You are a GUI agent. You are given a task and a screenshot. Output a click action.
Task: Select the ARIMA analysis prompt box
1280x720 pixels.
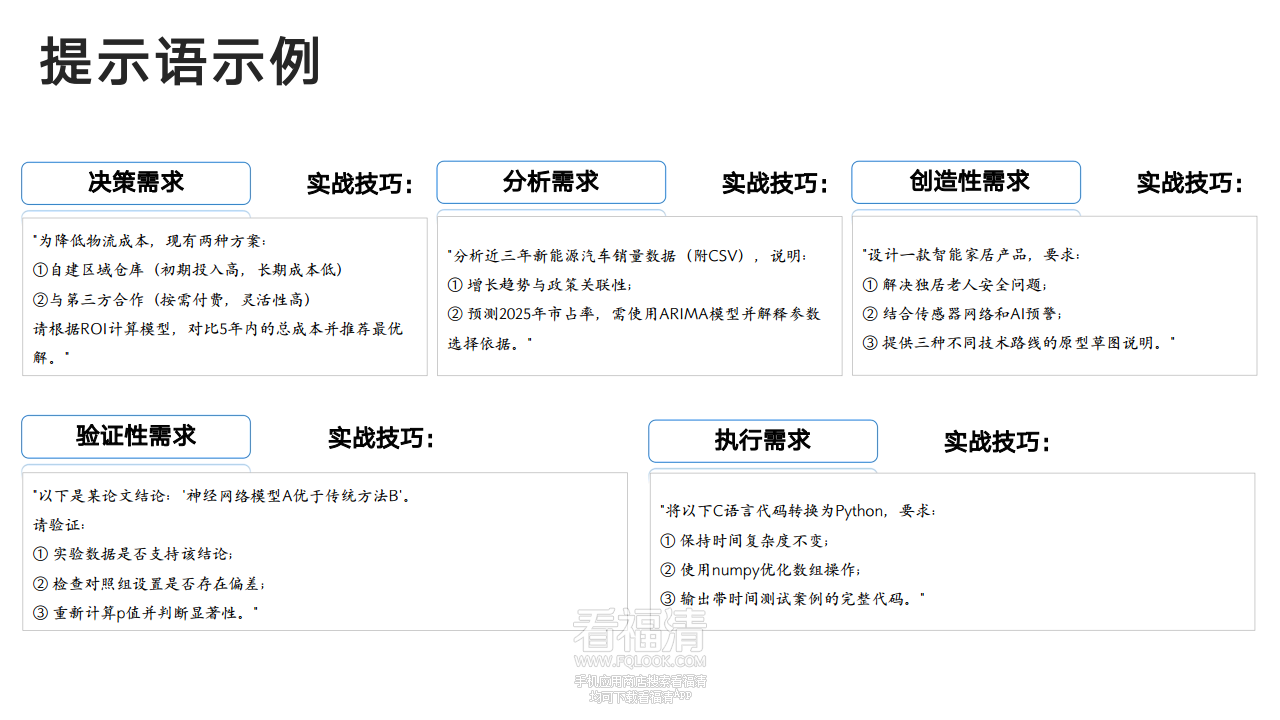point(638,296)
